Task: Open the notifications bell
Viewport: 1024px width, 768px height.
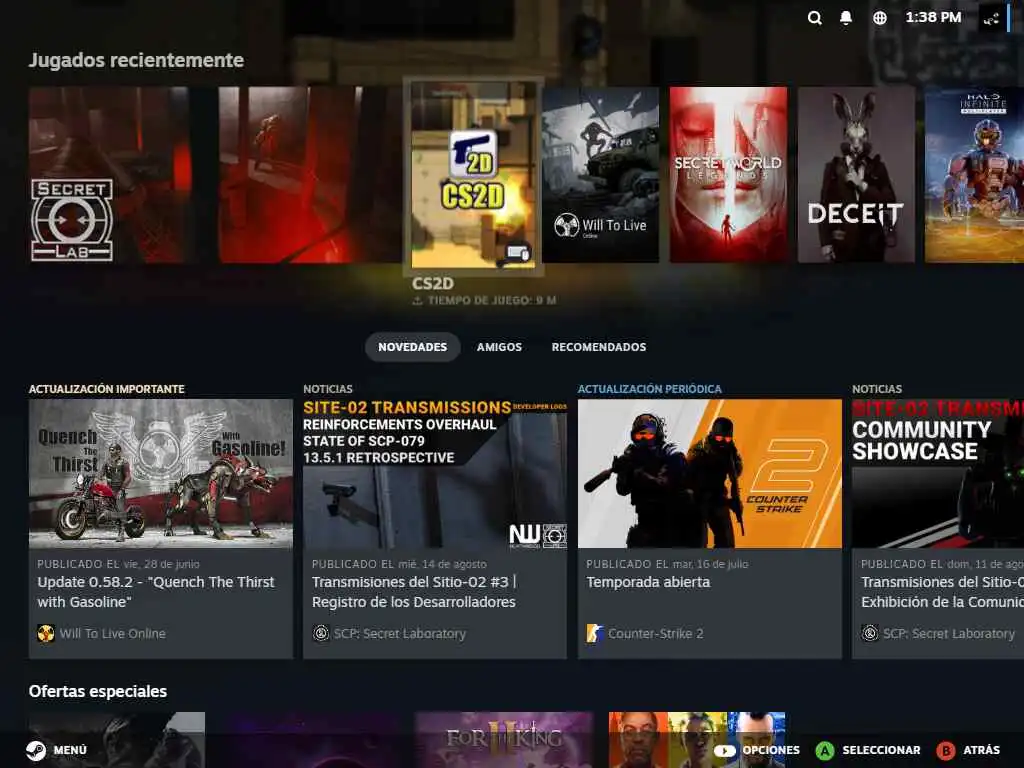Action: tap(846, 18)
